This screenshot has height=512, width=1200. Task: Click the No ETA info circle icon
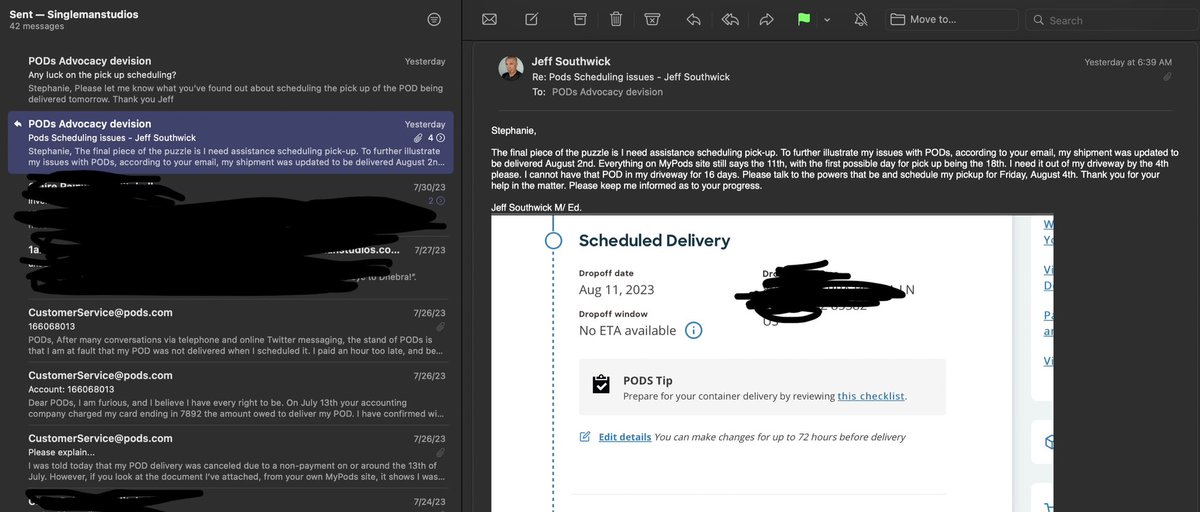[x=694, y=330]
